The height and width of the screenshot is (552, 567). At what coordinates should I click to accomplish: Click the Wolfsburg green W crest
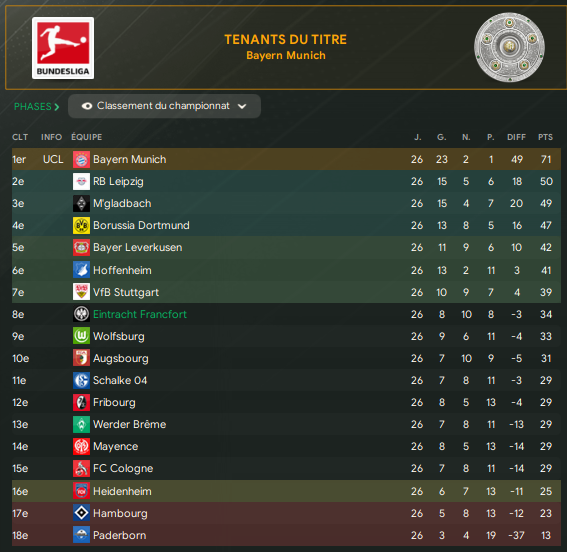tap(81, 336)
